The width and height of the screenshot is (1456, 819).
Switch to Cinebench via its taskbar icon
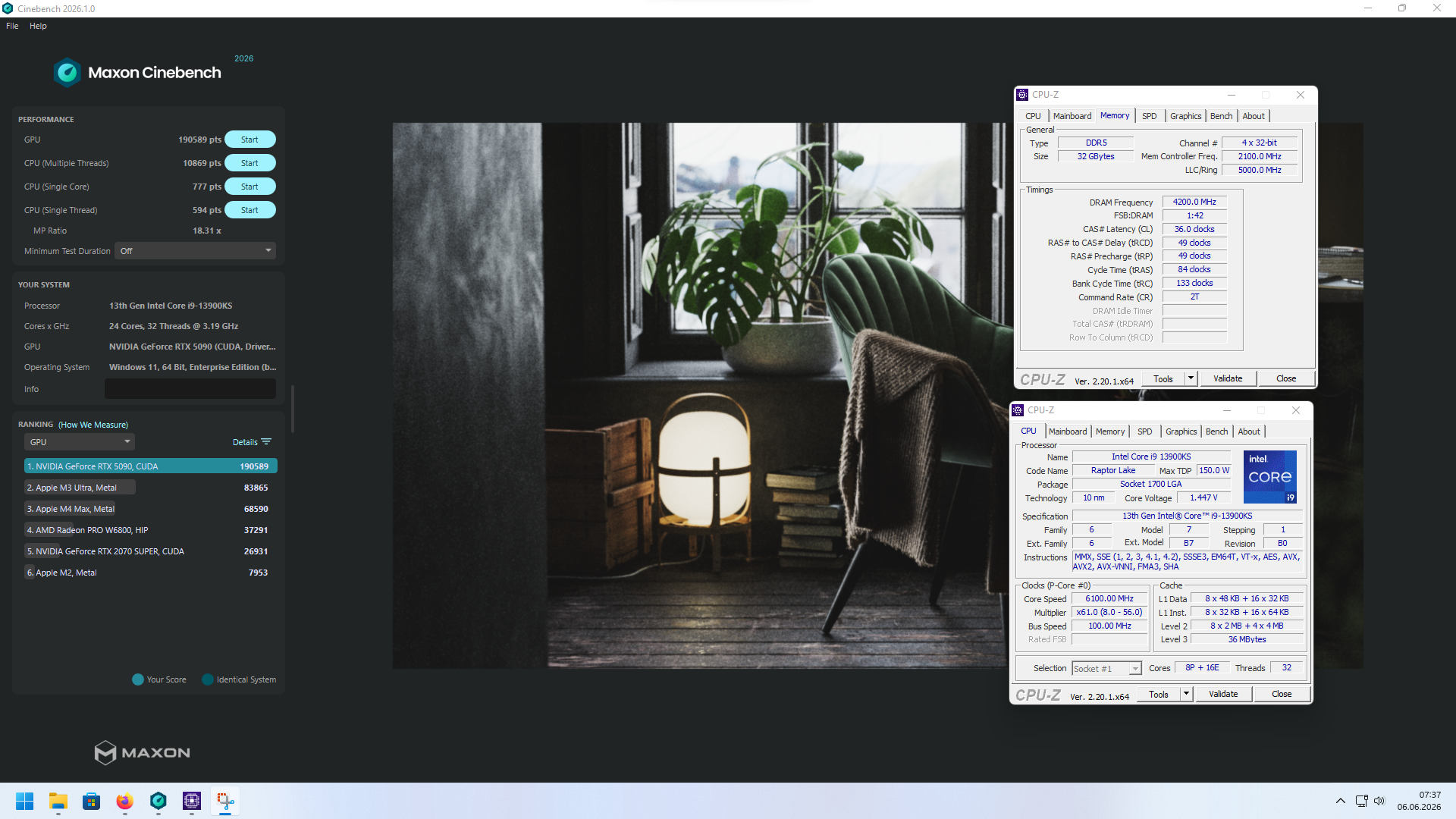(158, 801)
